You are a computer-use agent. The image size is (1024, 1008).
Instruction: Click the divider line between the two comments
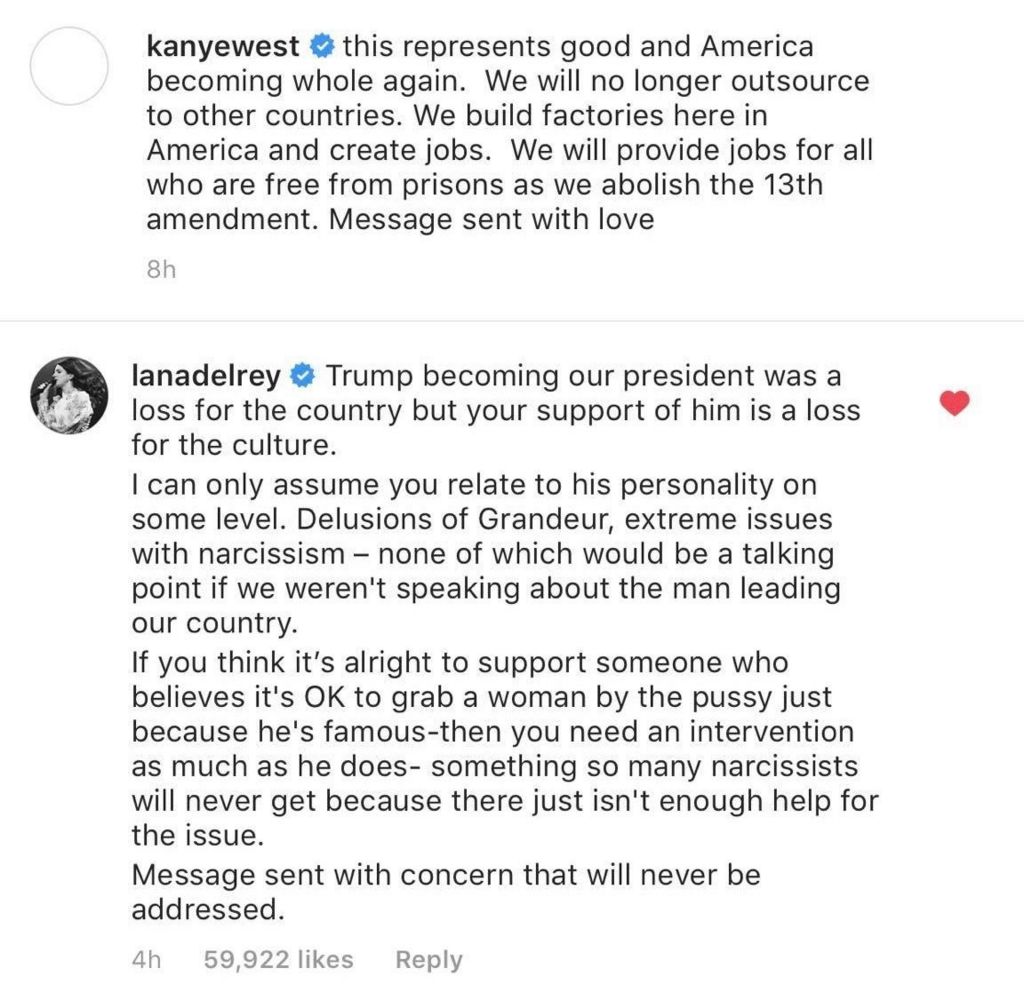click(x=512, y=321)
